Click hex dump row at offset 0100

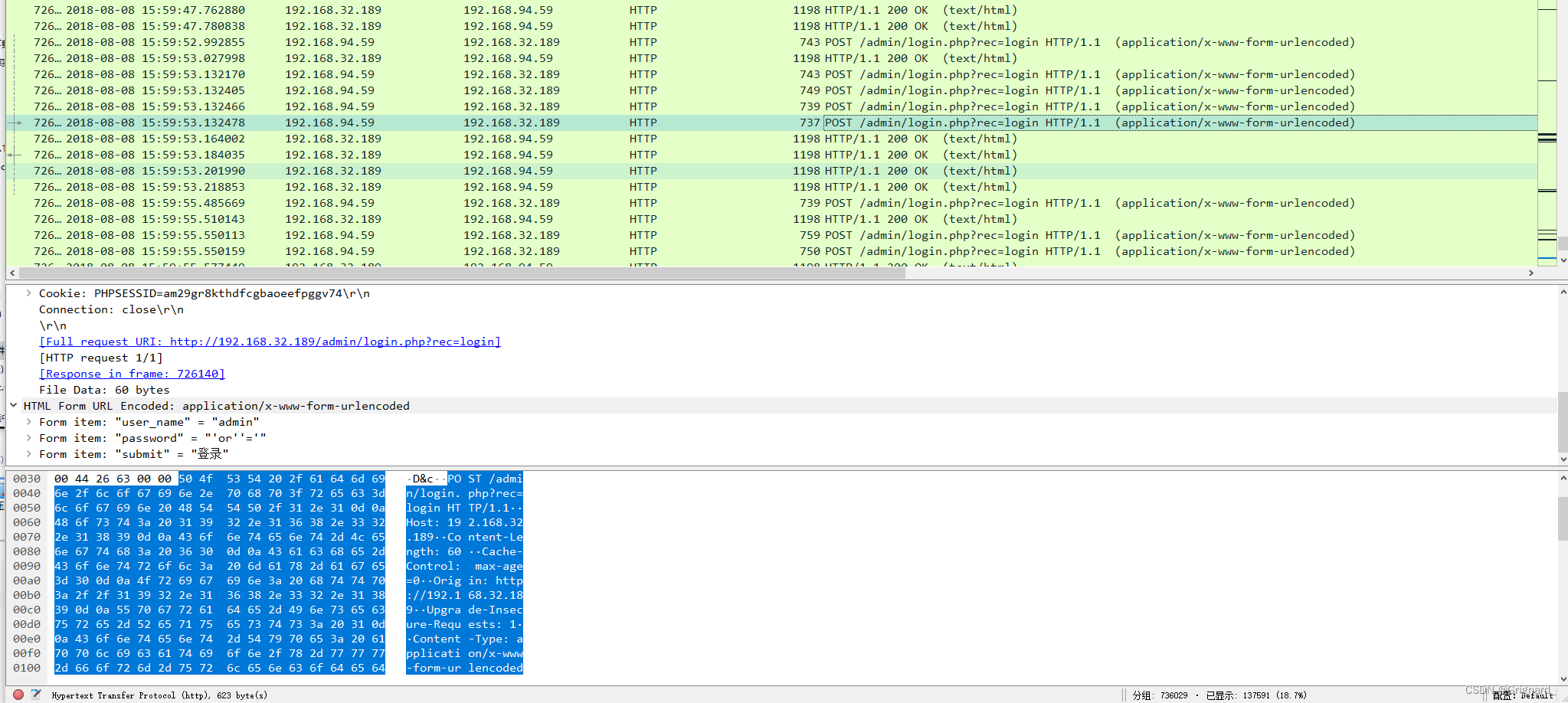click(268, 668)
